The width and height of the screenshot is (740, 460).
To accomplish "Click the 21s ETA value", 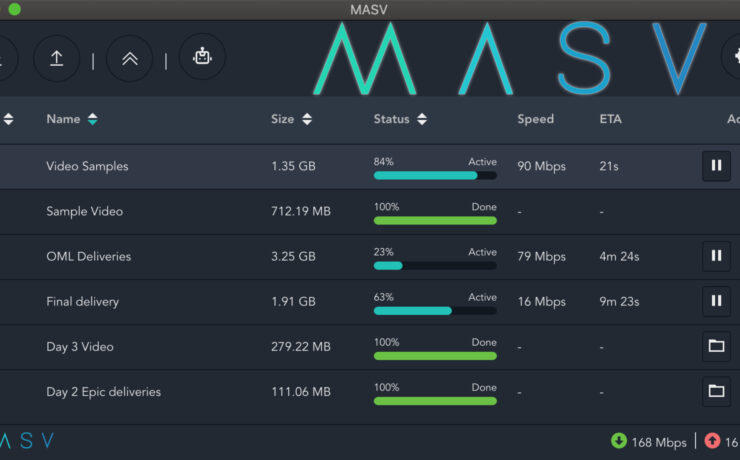I will click(x=609, y=166).
